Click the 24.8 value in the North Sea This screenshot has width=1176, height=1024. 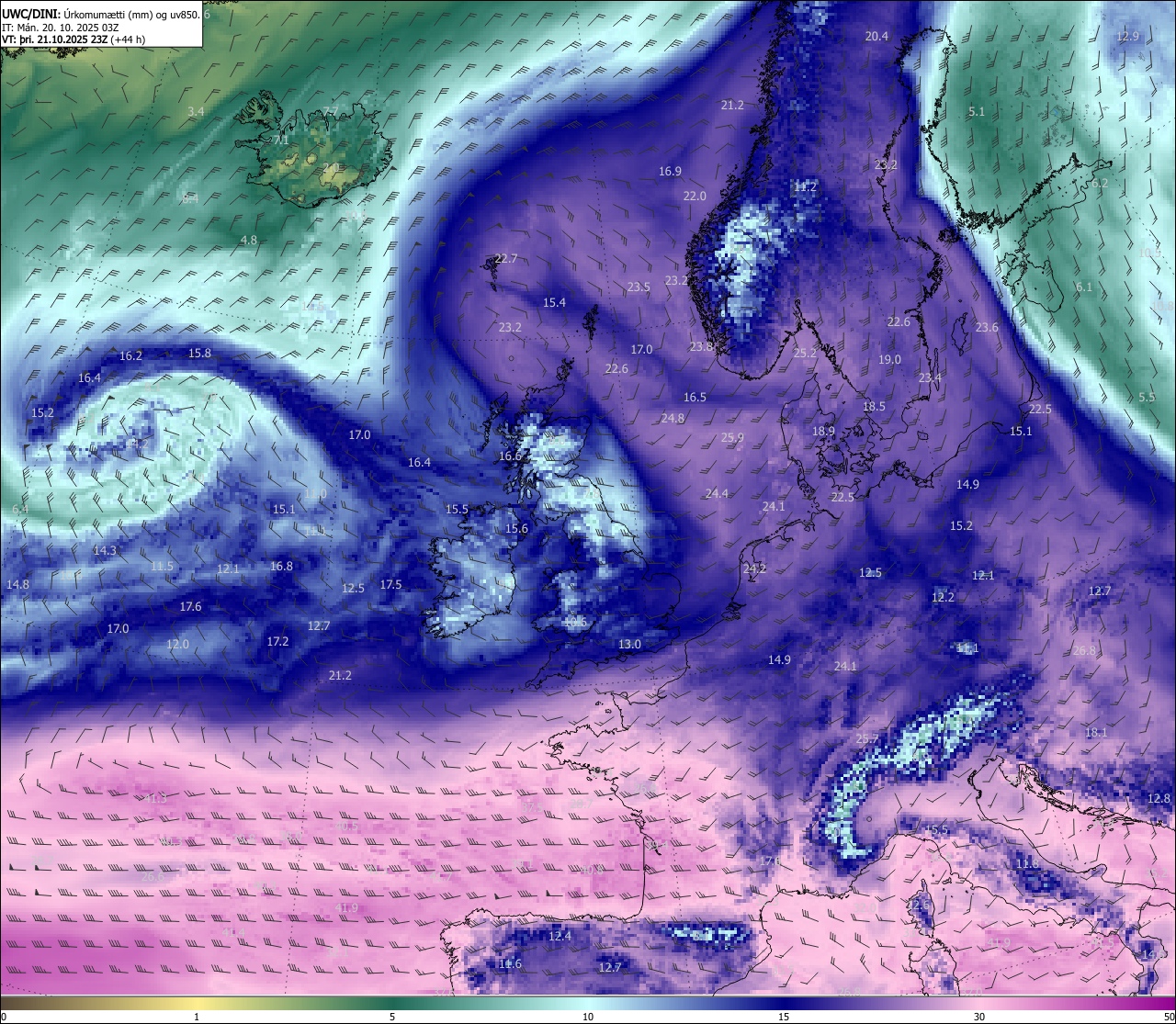[x=673, y=418]
